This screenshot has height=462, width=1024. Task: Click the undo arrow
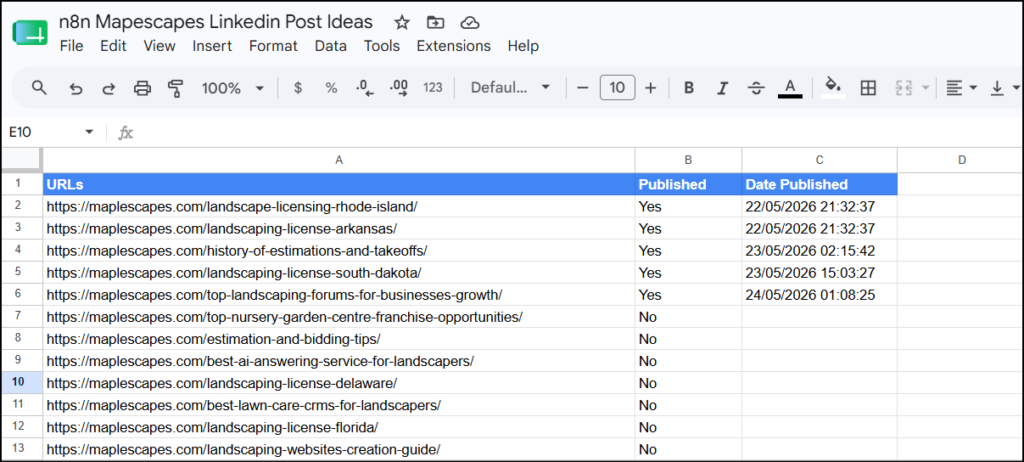click(x=76, y=88)
